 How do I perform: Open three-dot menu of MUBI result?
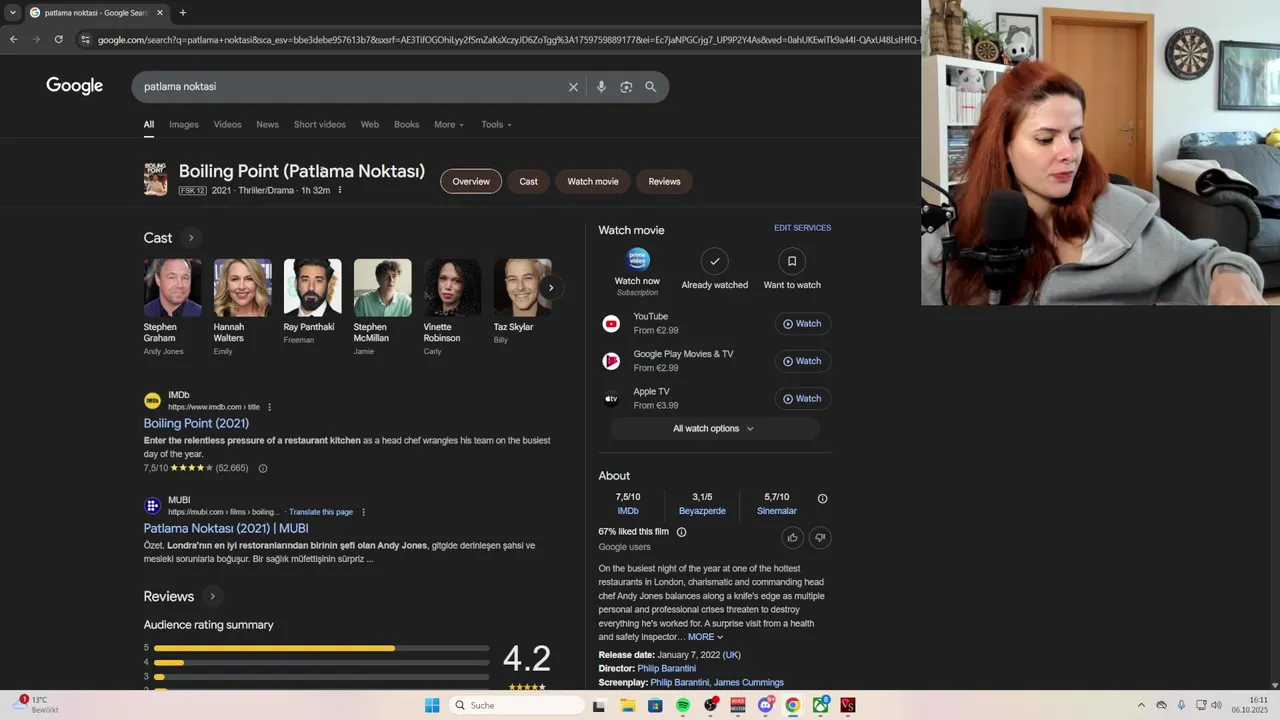tap(363, 512)
